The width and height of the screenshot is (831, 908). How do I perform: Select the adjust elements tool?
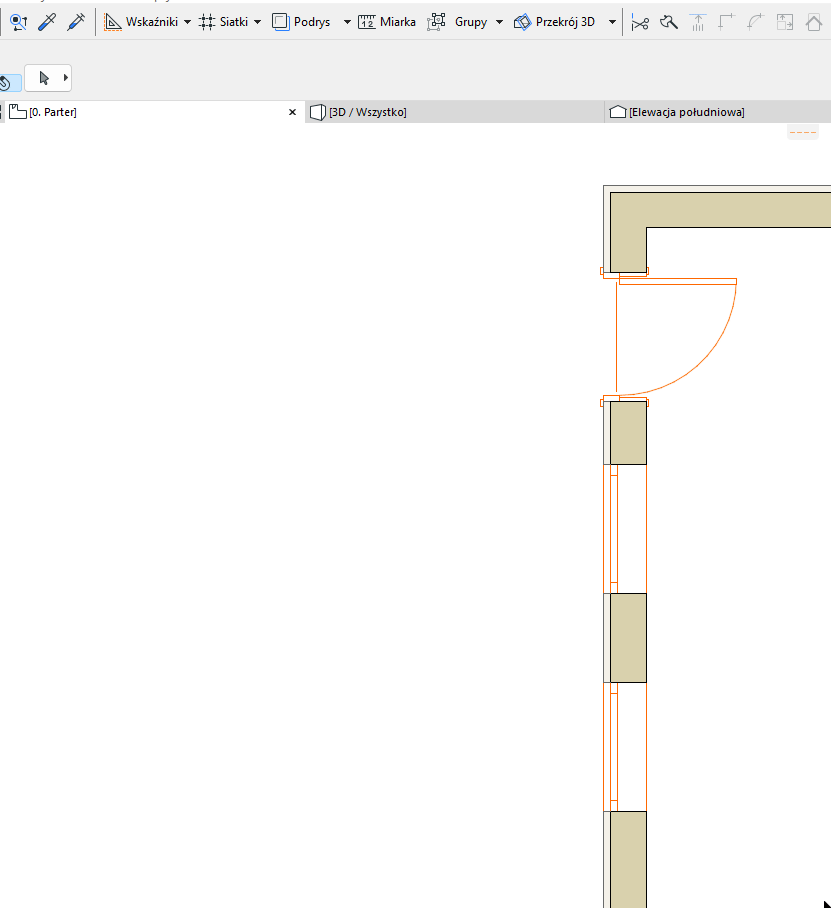[x=668, y=21]
